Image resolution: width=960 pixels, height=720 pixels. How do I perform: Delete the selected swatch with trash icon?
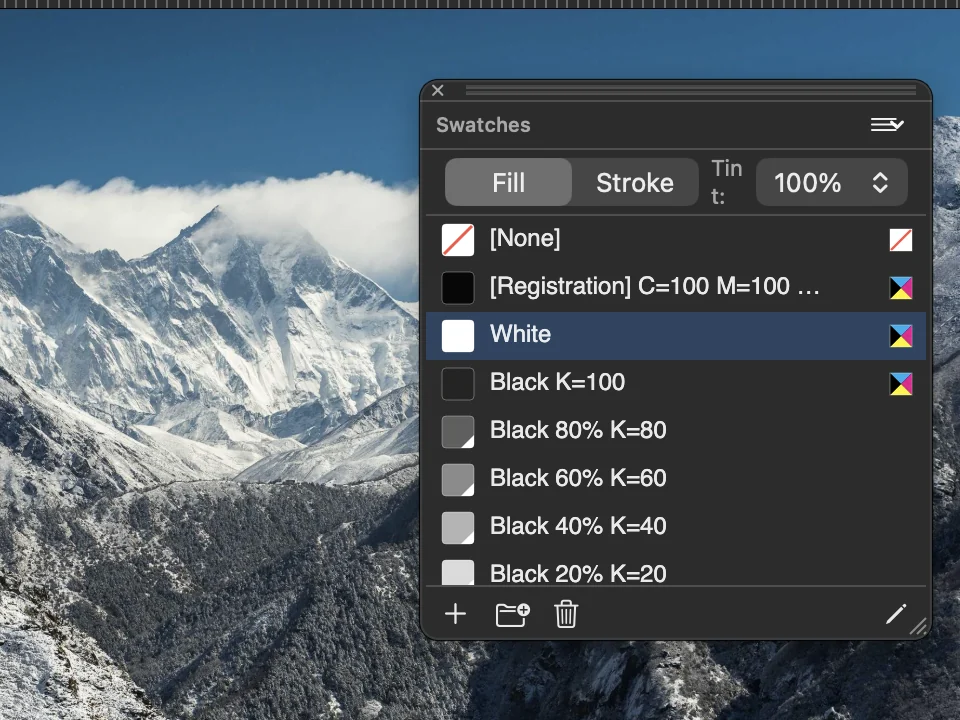pos(566,614)
